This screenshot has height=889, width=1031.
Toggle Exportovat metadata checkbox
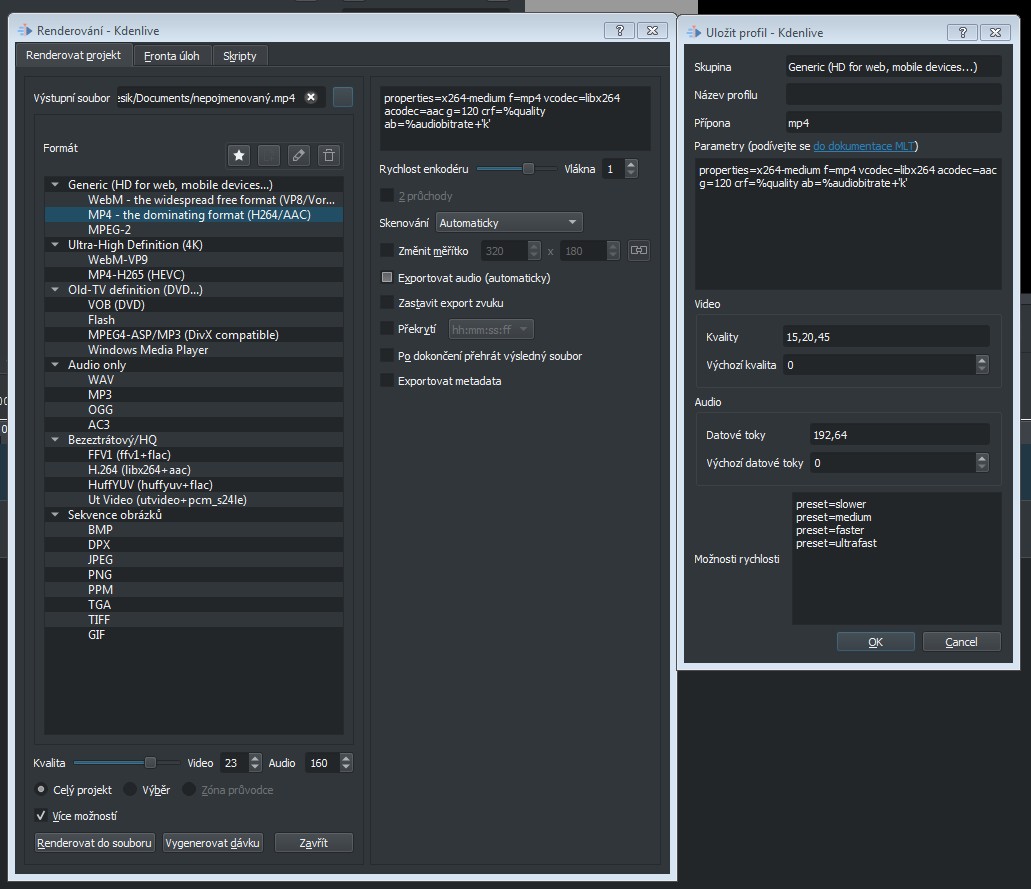388,381
